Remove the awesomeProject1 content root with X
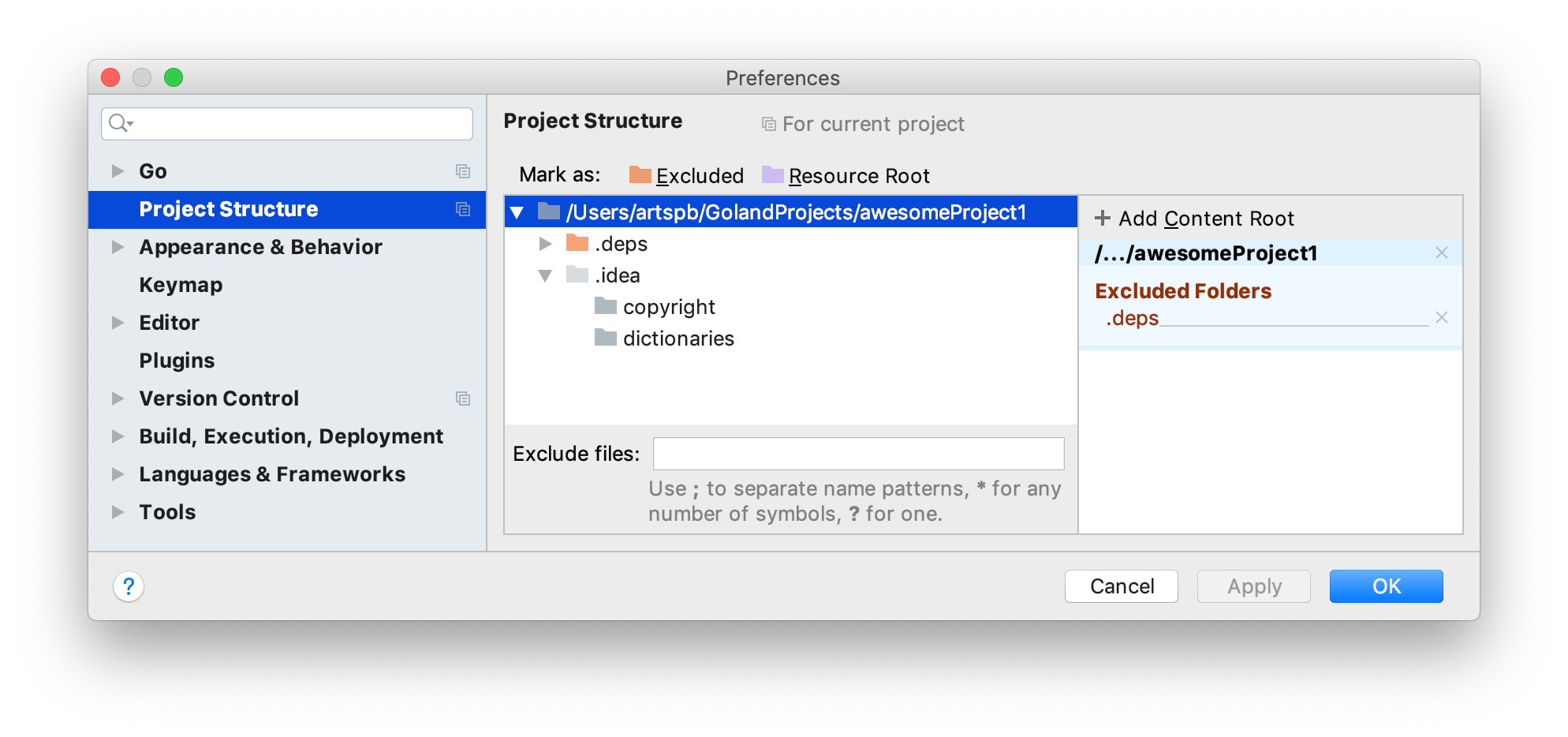Screen dimensions: 1568x737 1441,253
